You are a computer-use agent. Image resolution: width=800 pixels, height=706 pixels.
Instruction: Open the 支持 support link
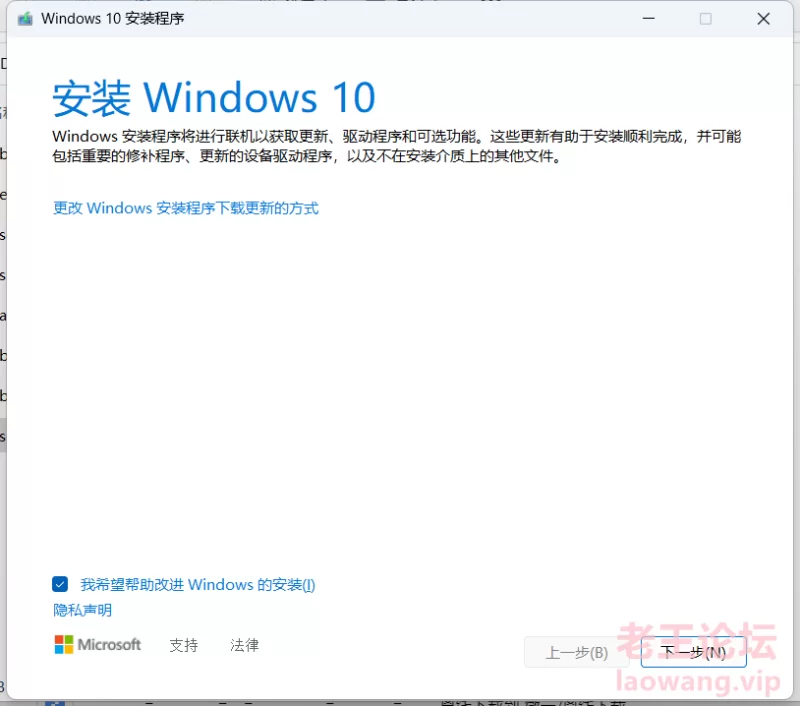(x=183, y=645)
